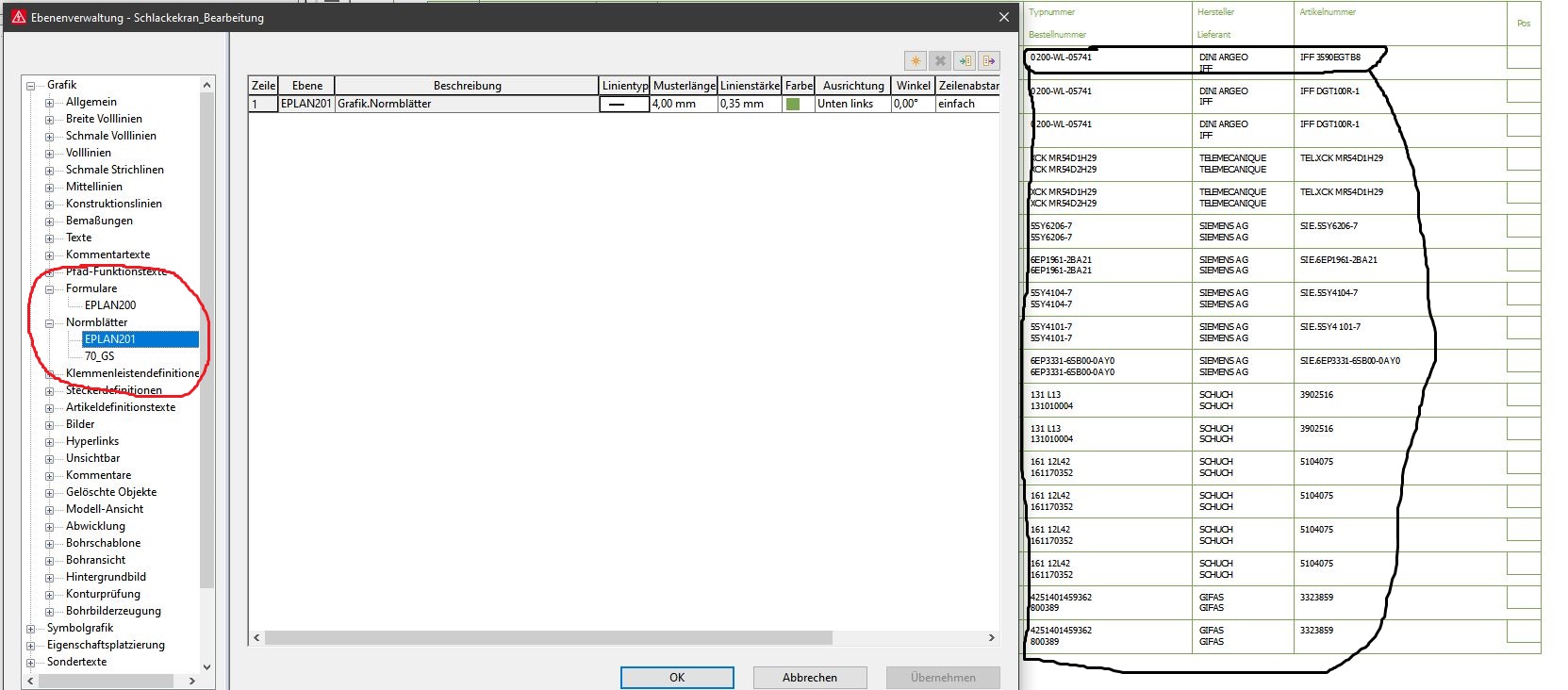The image size is (1568, 690).
Task: Expand the Schmale Strichlinien node
Action: click(49, 171)
